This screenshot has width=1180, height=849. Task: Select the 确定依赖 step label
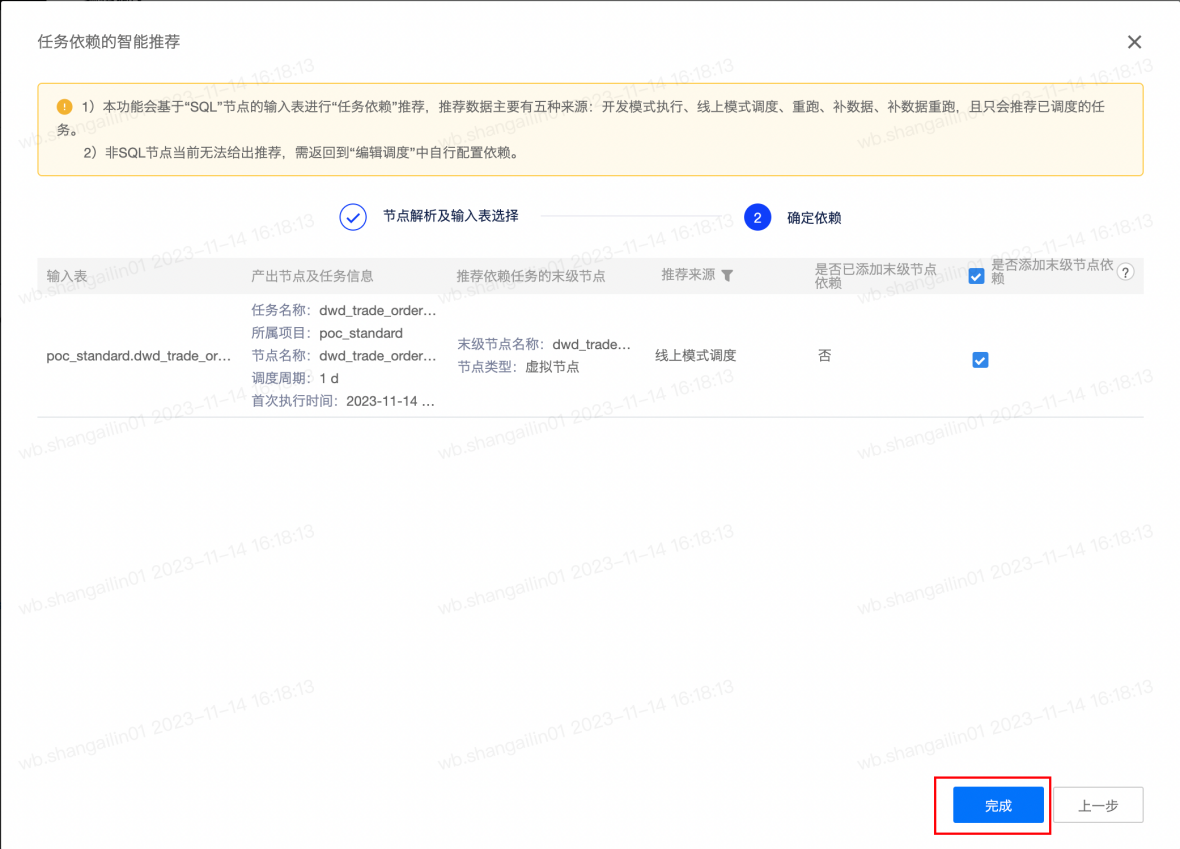[x=814, y=218]
